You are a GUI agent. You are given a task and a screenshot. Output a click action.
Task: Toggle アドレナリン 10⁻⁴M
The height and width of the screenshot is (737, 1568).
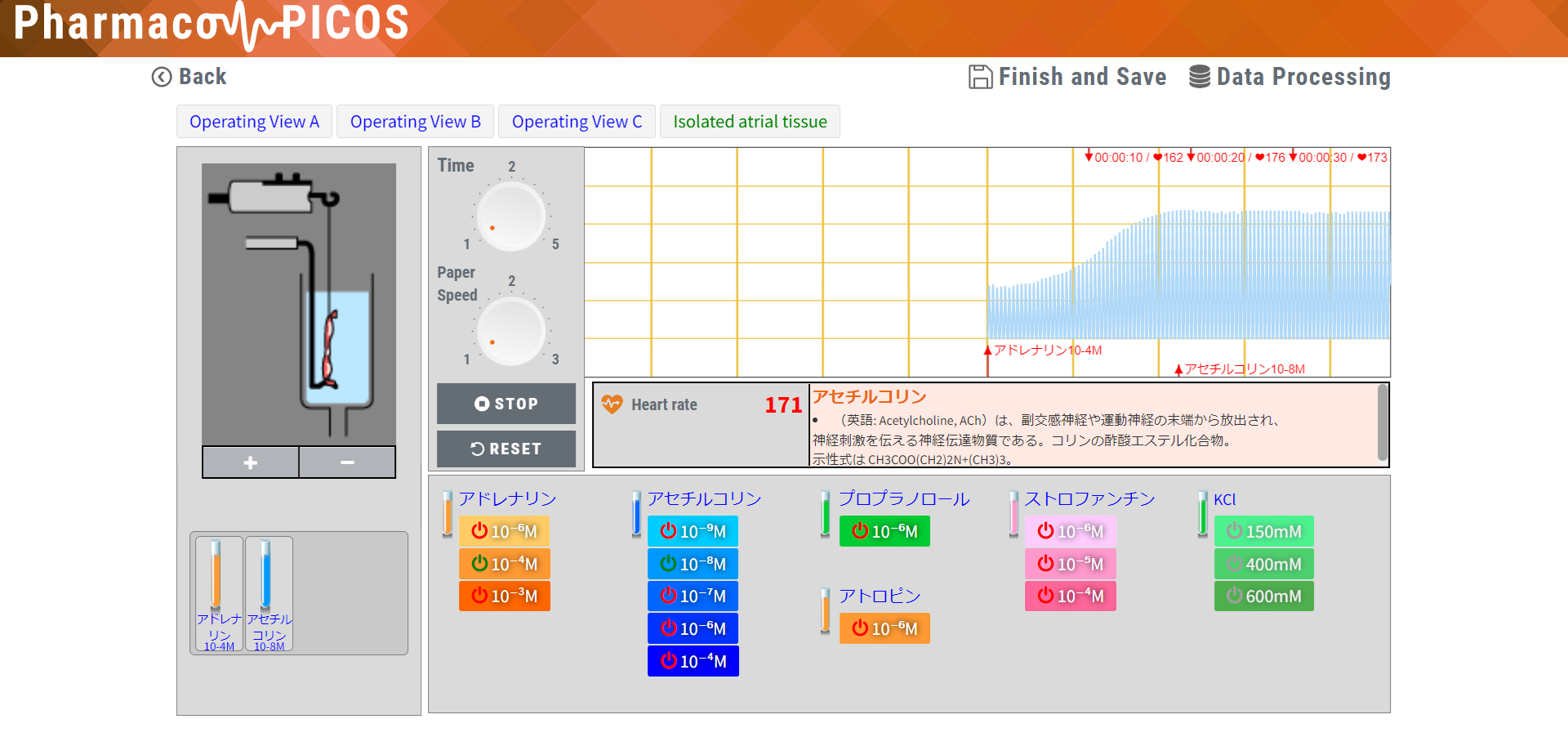[505, 564]
